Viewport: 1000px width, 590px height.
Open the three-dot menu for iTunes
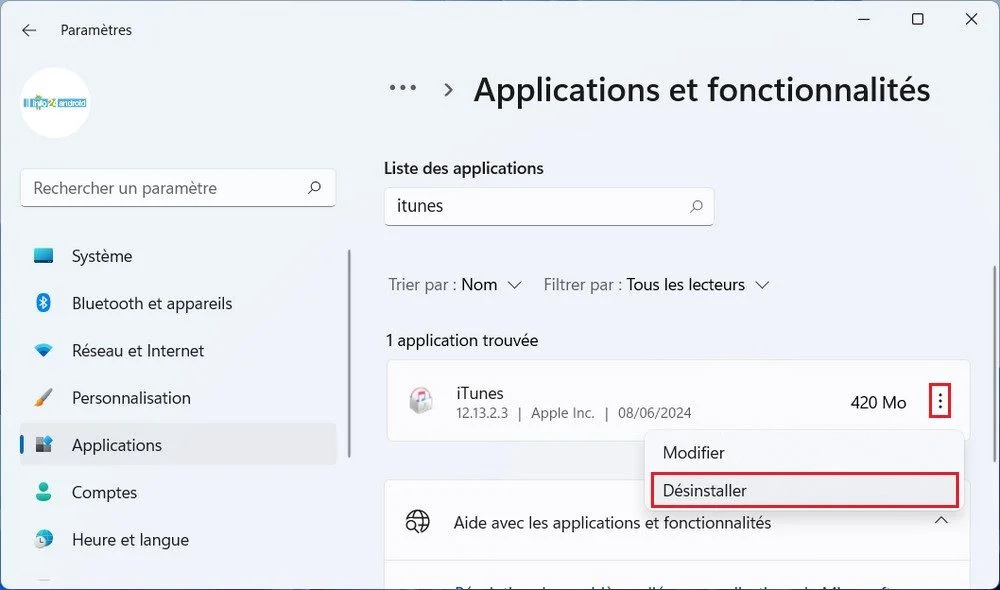click(938, 401)
